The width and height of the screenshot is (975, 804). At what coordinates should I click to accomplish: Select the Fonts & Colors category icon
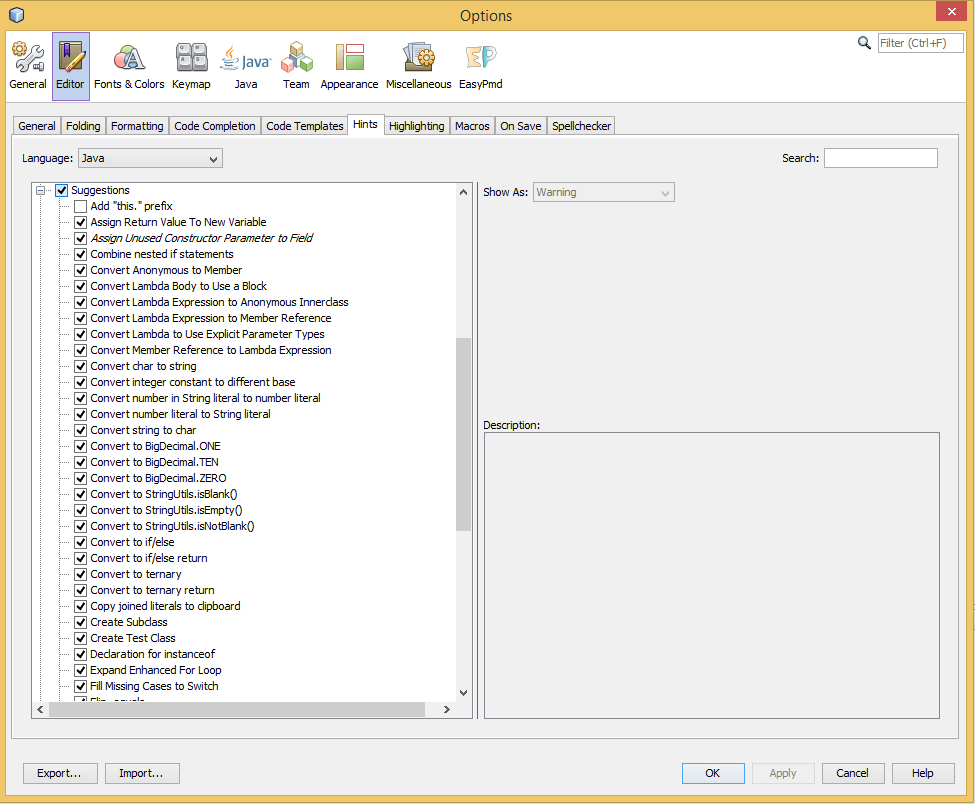coord(129,66)
